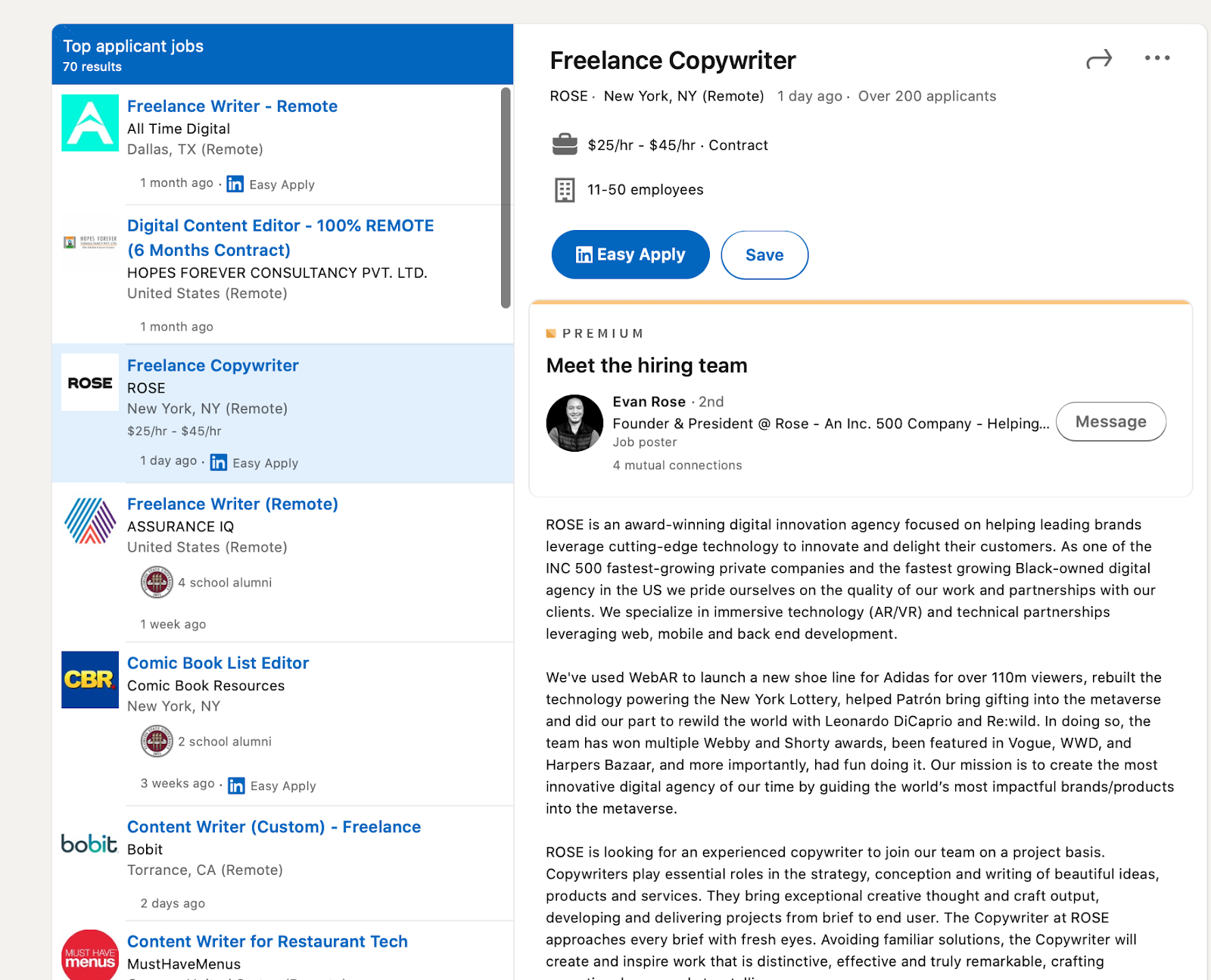Click the Easy Apply button

tap(630, 255)
